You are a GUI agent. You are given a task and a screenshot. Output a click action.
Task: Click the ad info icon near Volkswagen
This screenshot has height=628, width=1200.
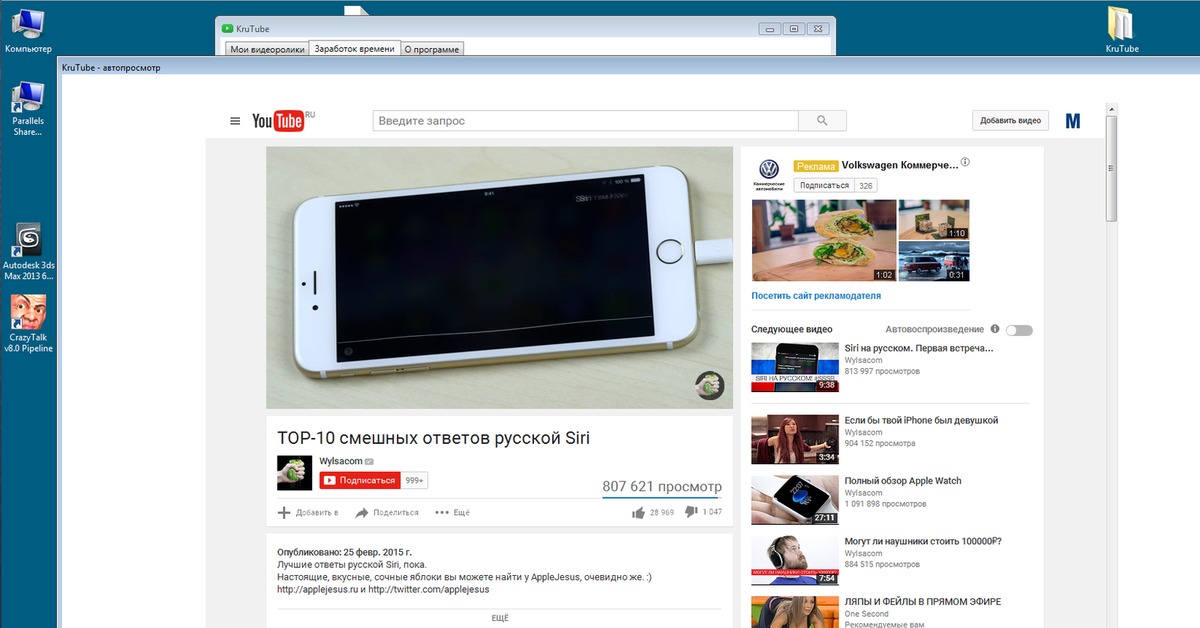(x=965, y=162)
